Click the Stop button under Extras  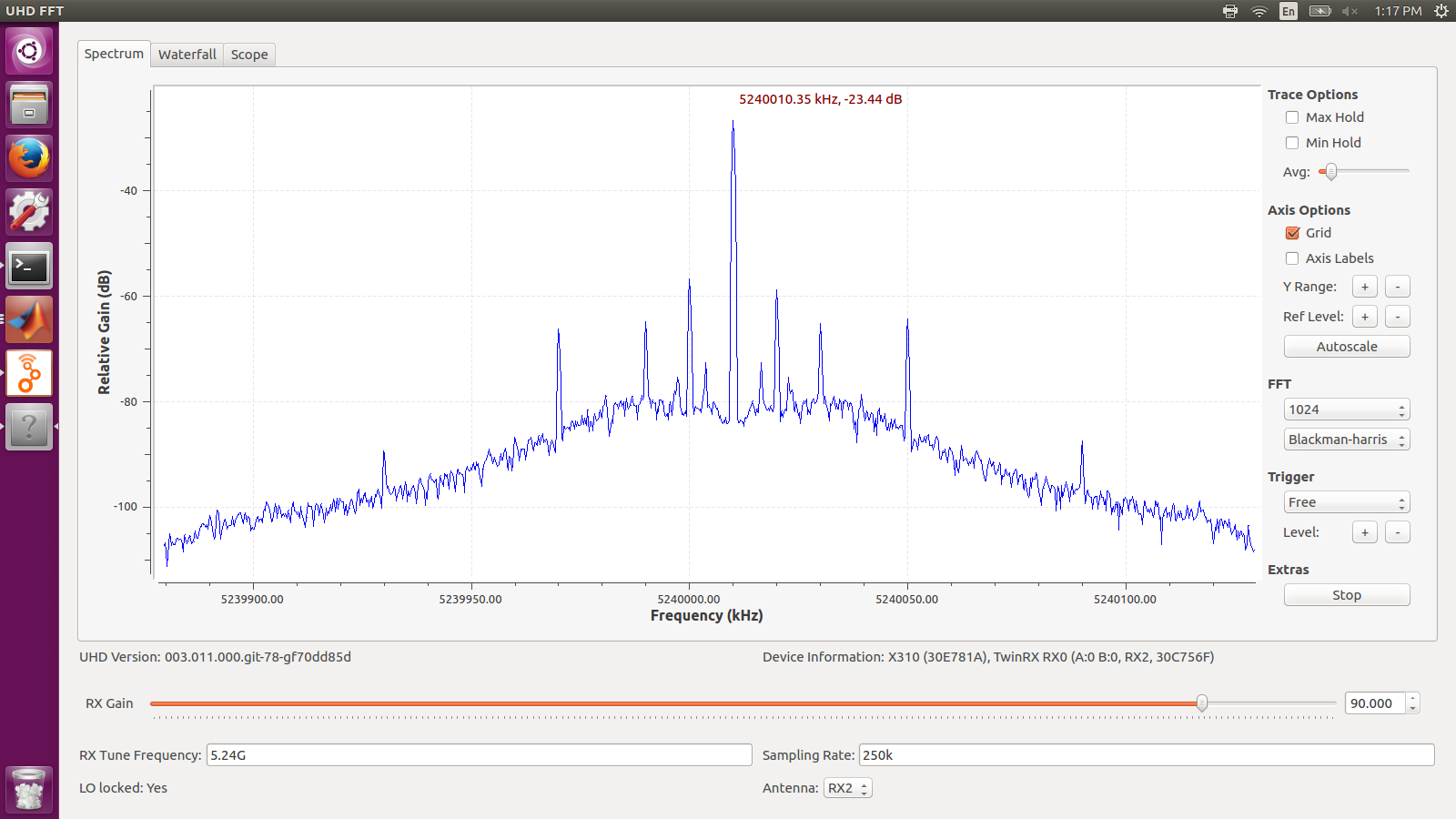pyautogui.click(x=1347, y=595)
